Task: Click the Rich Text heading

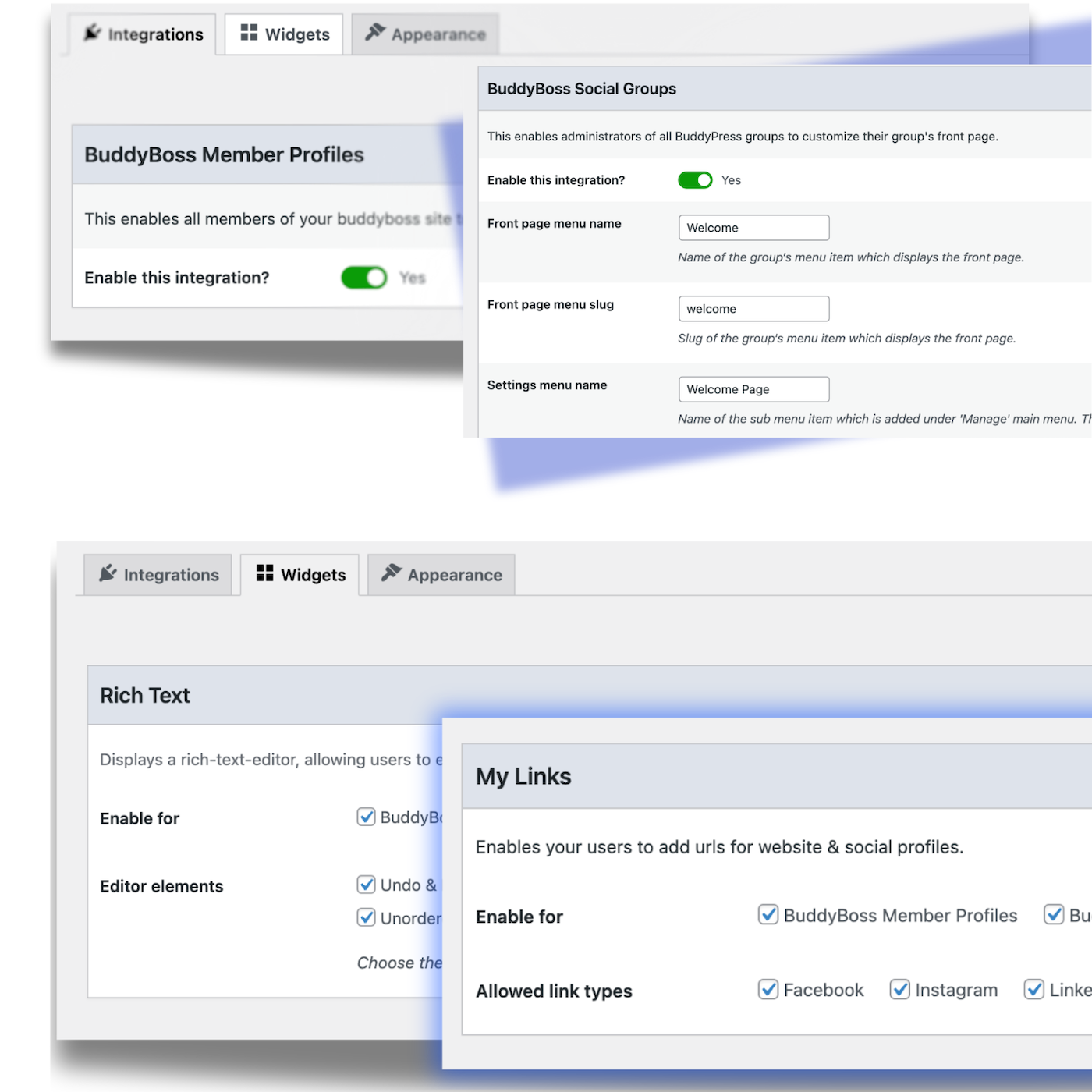Action: pyautogui.click(x=145, y=695)
